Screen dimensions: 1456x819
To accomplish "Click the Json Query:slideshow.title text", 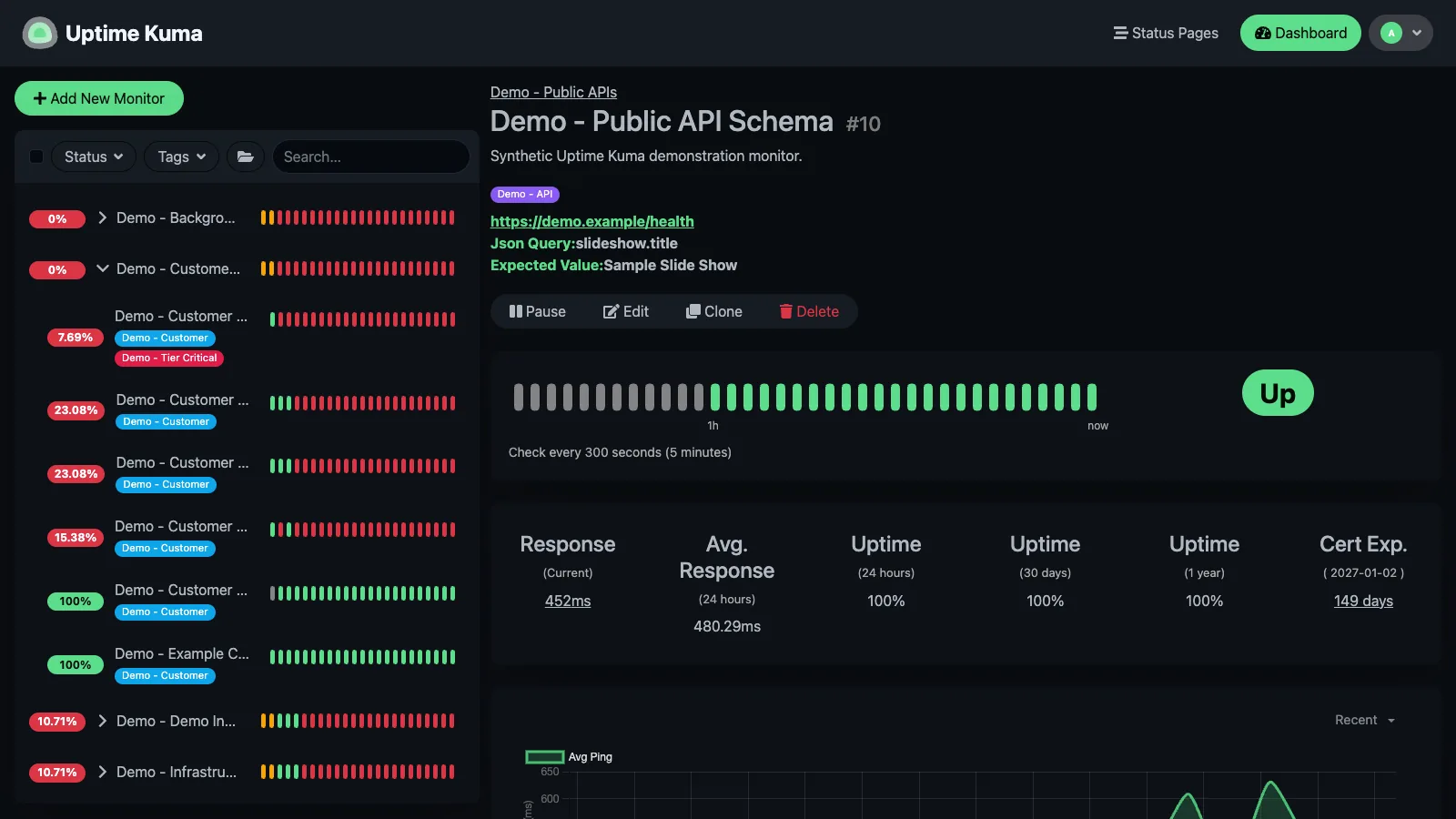I will click(584, 243).
